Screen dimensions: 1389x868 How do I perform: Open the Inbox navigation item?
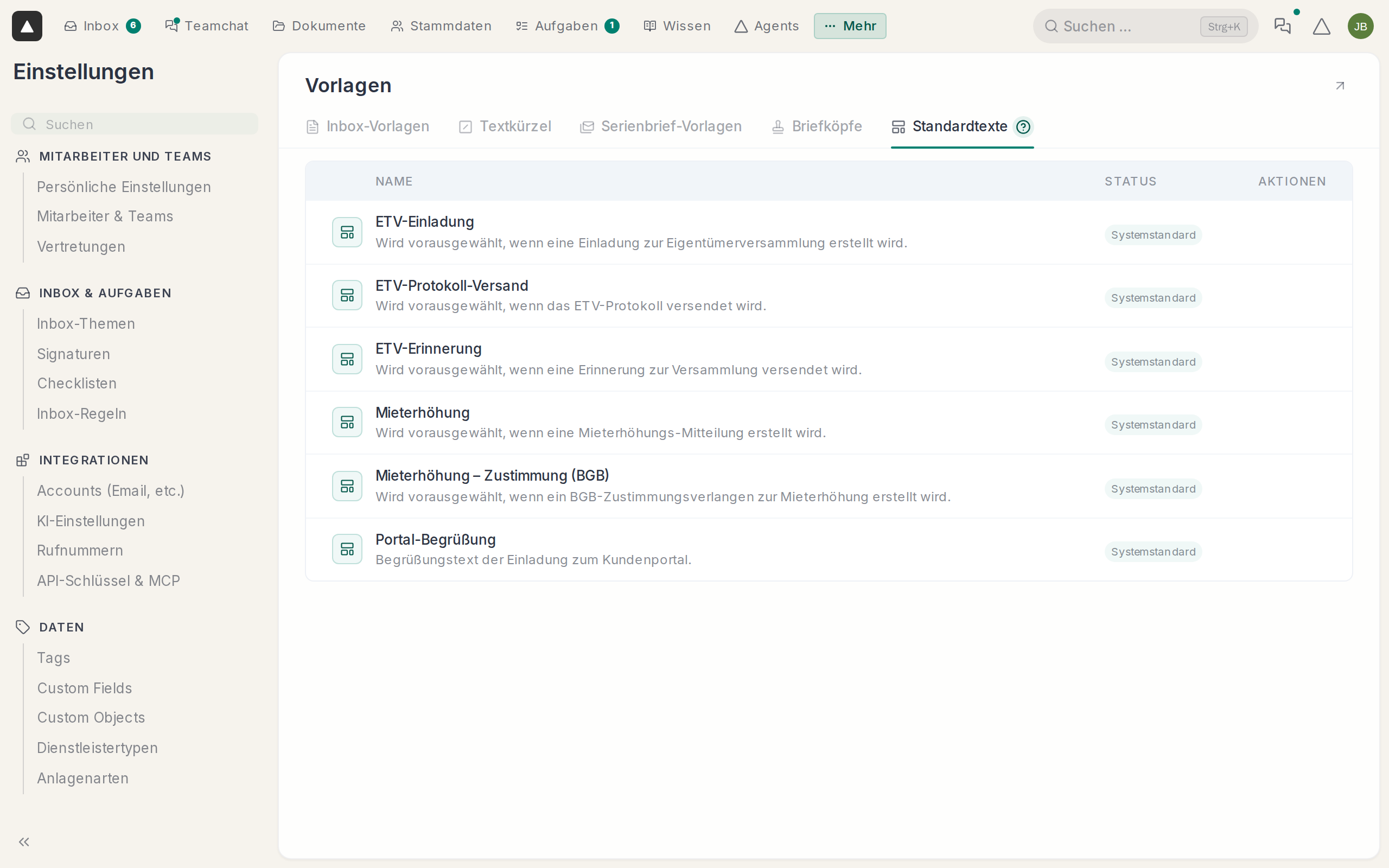coord(102,26)
